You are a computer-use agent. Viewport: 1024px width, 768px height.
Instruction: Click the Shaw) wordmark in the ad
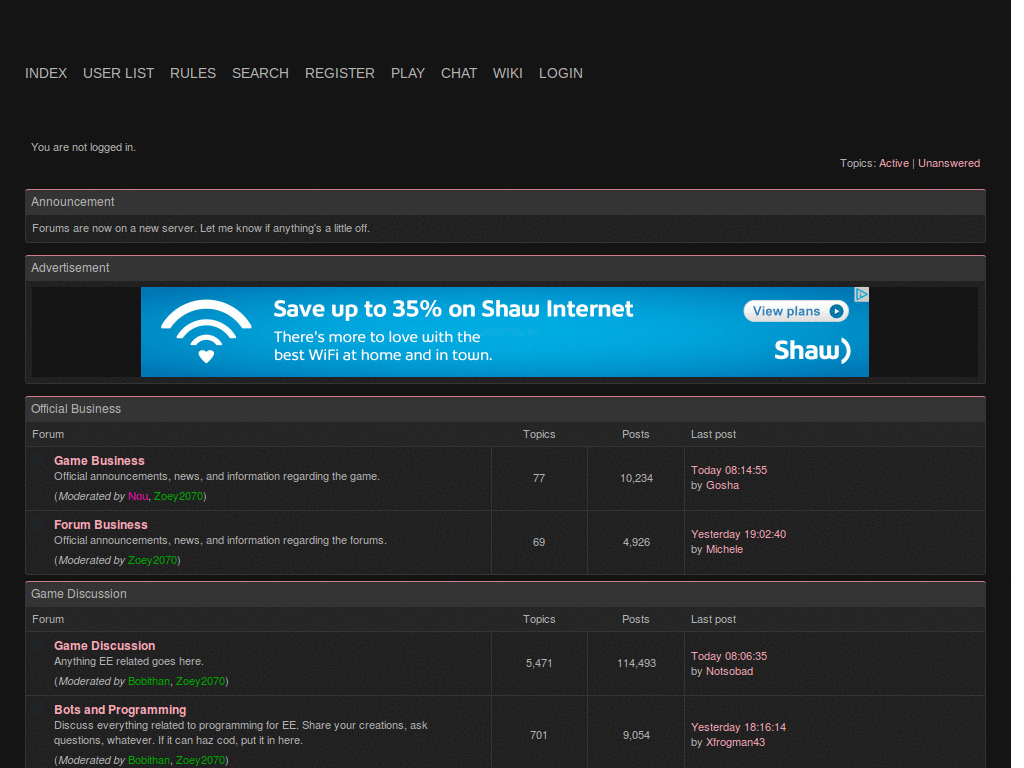(x=812, y=351)
